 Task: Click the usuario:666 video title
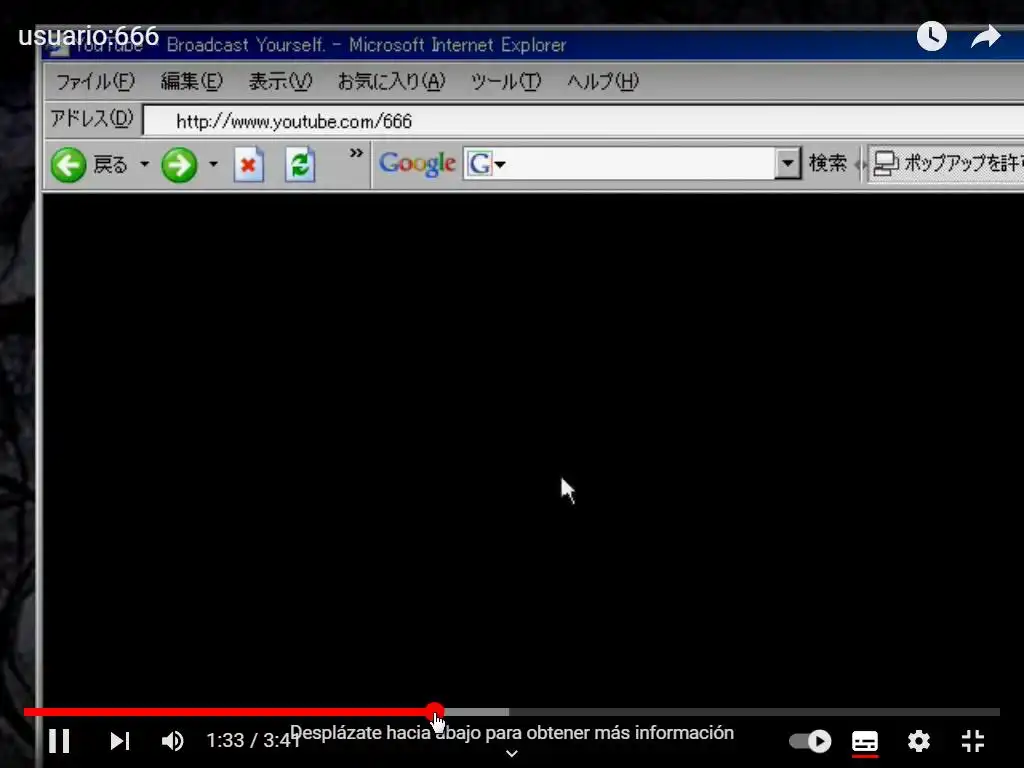point(89,36)
